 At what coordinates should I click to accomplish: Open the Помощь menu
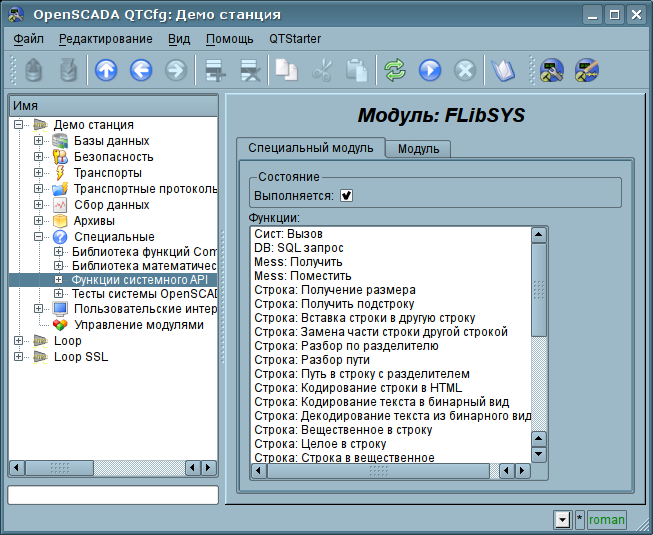229,39
